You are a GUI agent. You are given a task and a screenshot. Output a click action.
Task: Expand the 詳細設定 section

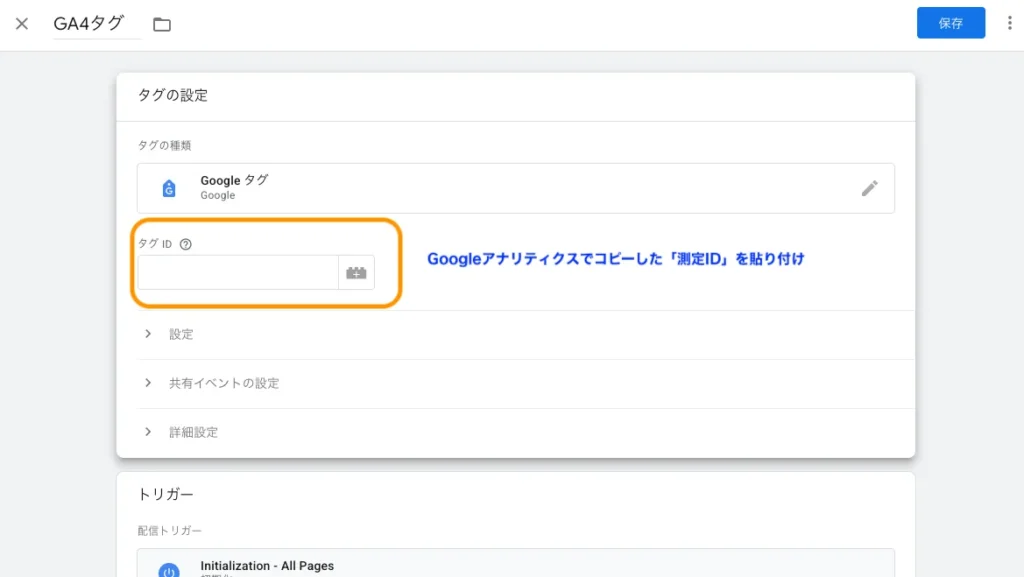pos(193,432)
